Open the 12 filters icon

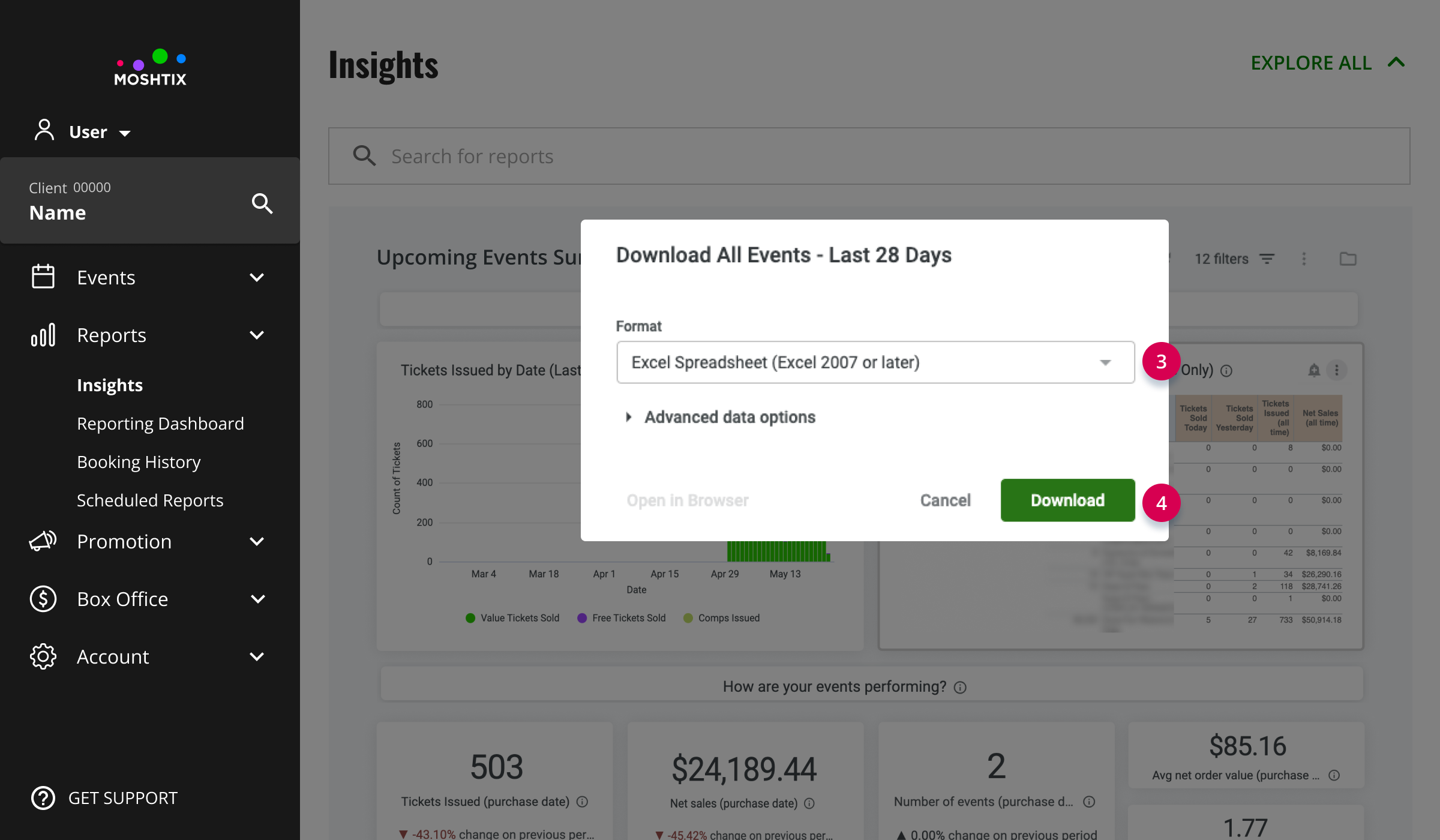1267,259
